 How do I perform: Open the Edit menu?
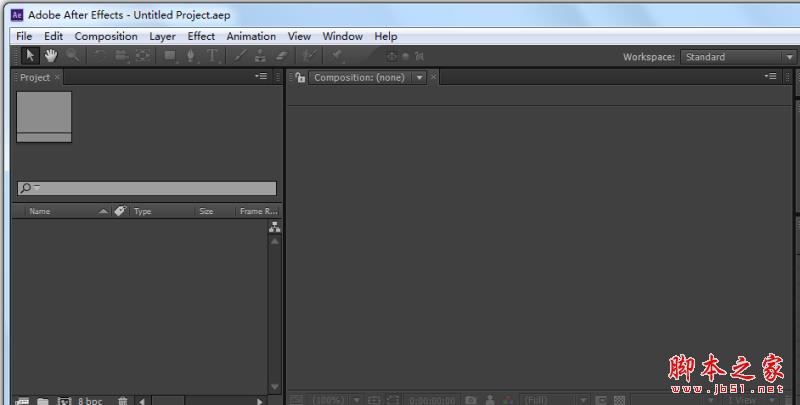point(53,36)
